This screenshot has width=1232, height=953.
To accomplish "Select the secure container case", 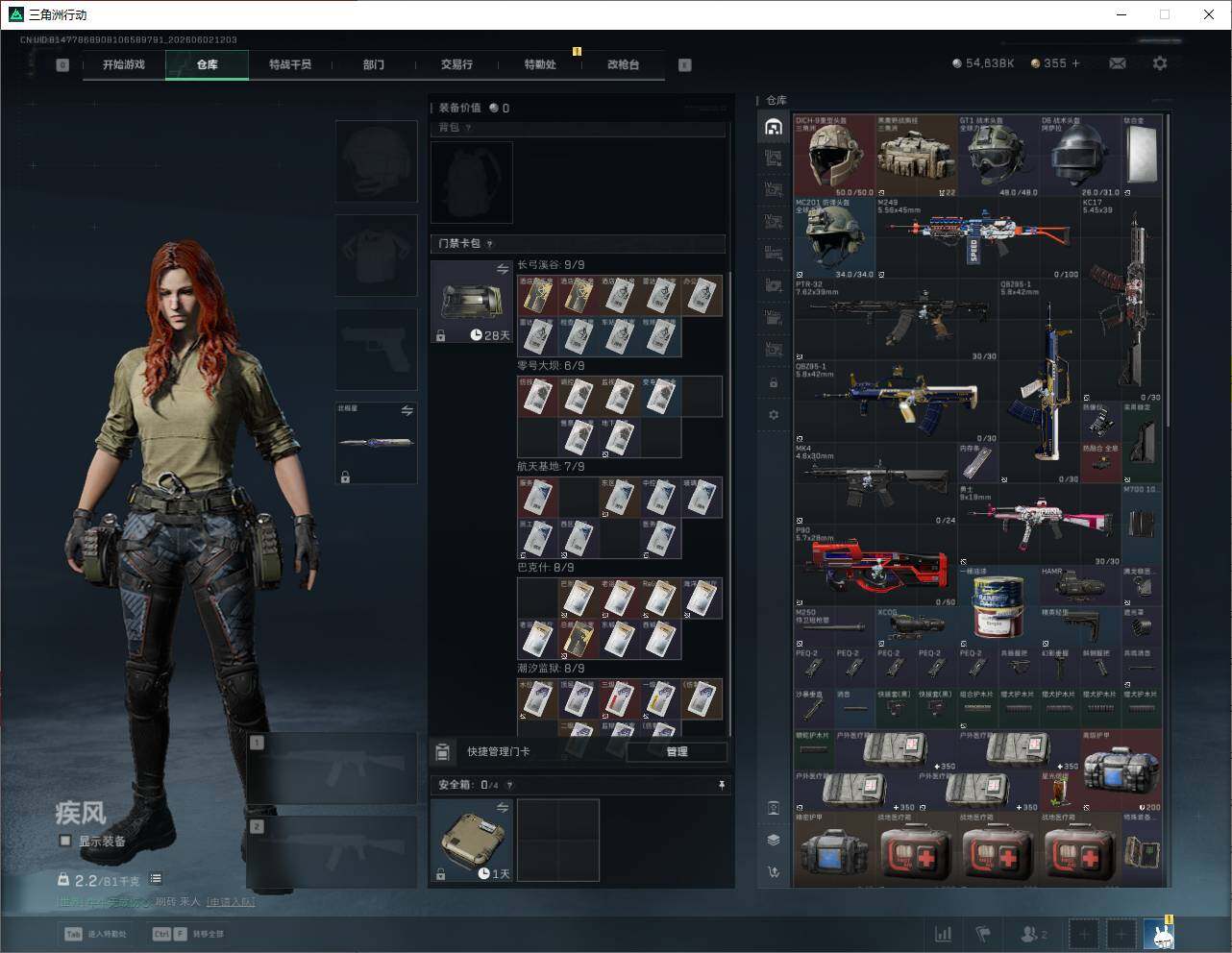I will point(471,840).
